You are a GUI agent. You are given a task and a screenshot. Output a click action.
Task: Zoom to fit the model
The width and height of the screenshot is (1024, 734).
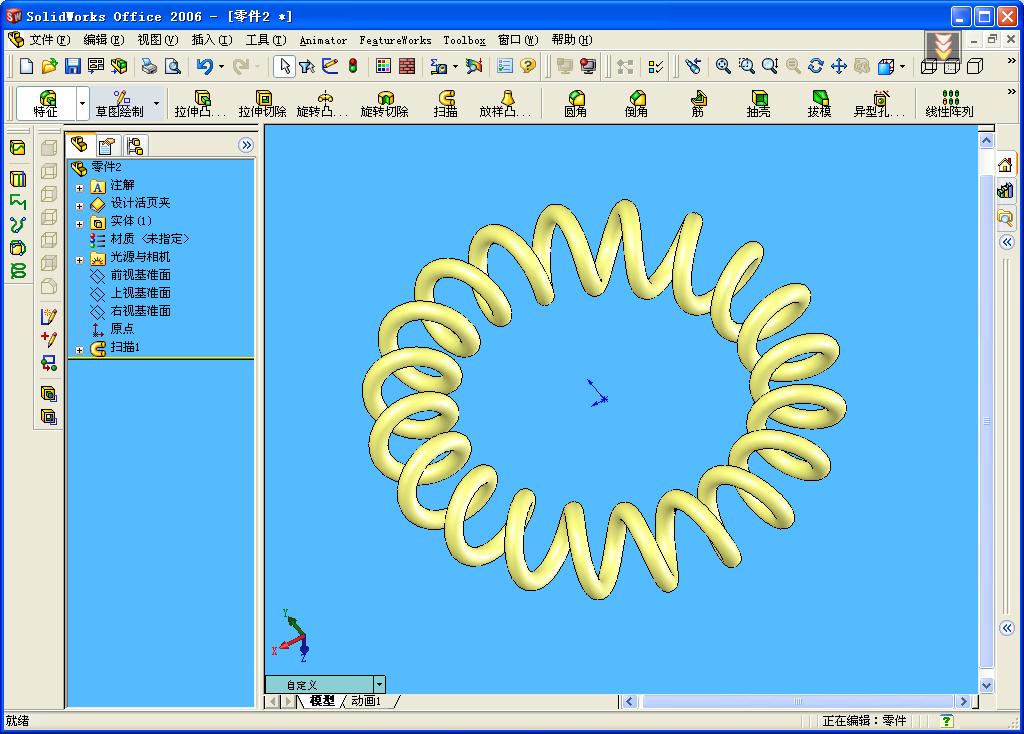723,66
